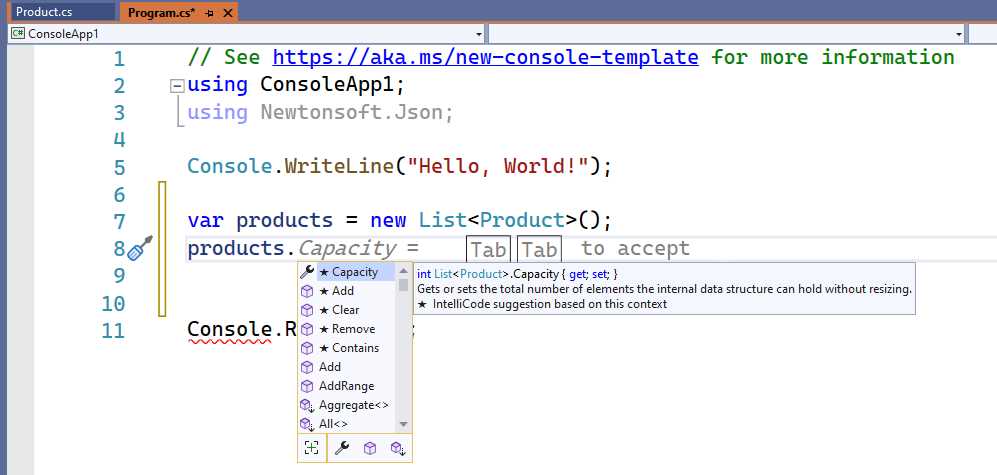
Task: Select starred Remove suggestion
Action: point(347,329)
